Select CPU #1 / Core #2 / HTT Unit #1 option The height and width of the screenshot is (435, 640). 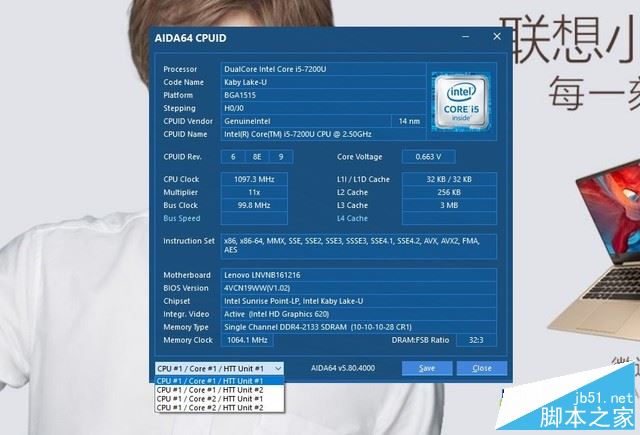tap(219, 399)
